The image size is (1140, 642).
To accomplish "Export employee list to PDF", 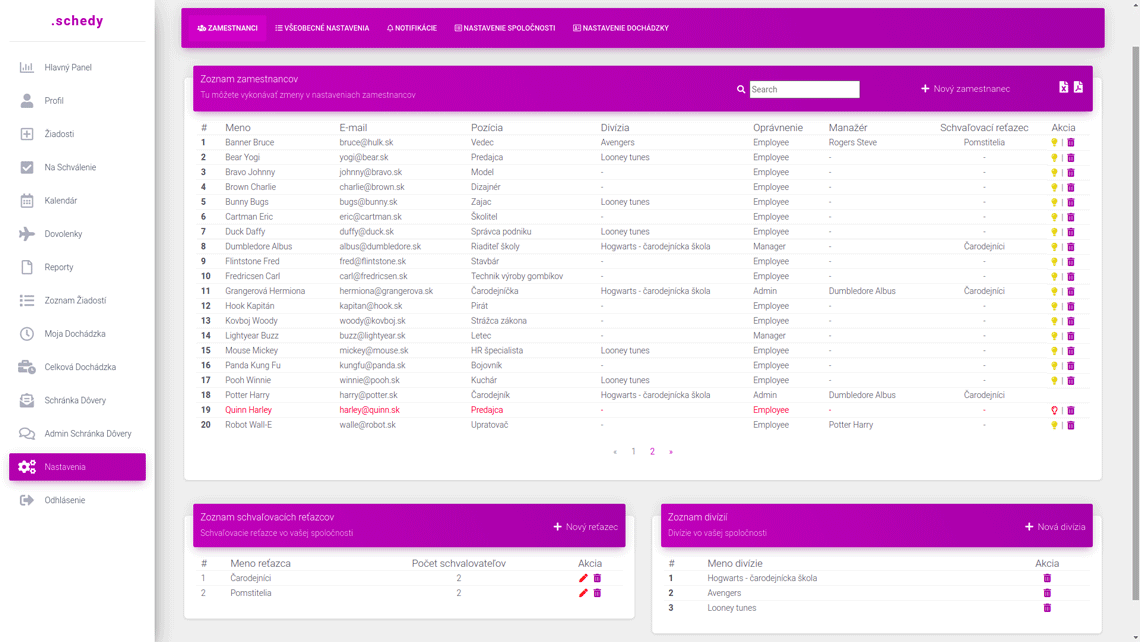I will click(1078, 87).
